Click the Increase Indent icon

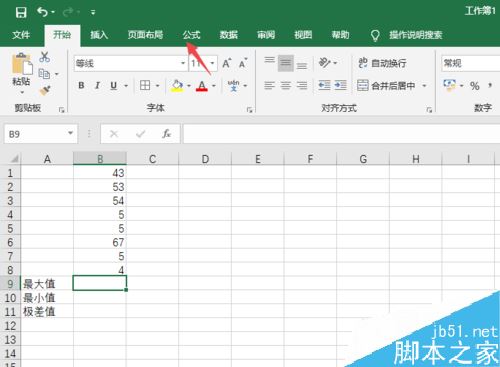[340, 86]
